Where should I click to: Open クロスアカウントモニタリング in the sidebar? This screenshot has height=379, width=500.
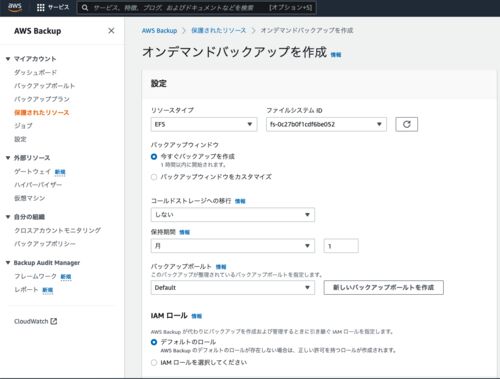coord(57,230)
